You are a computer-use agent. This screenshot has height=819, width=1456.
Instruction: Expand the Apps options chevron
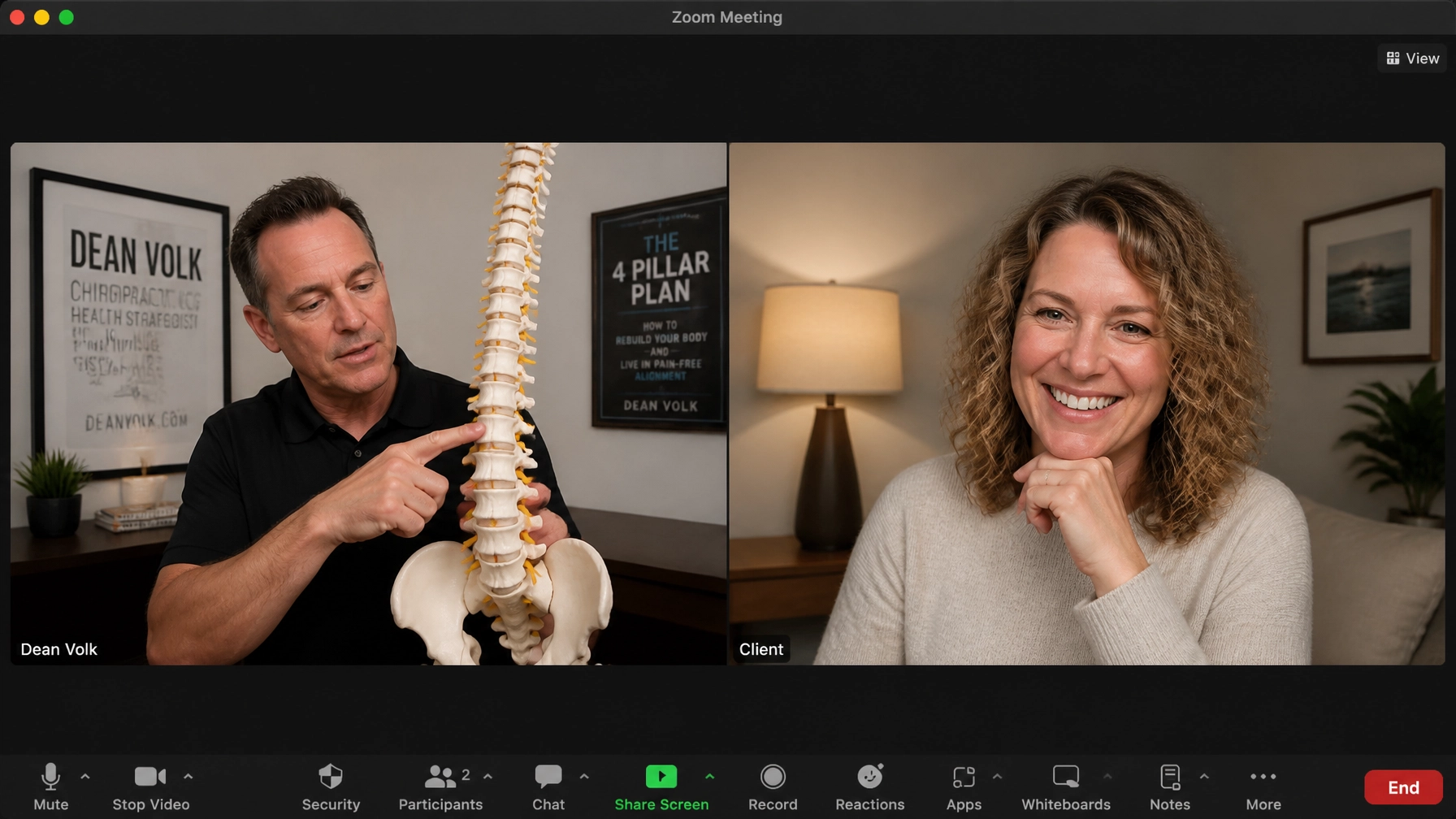998,777
